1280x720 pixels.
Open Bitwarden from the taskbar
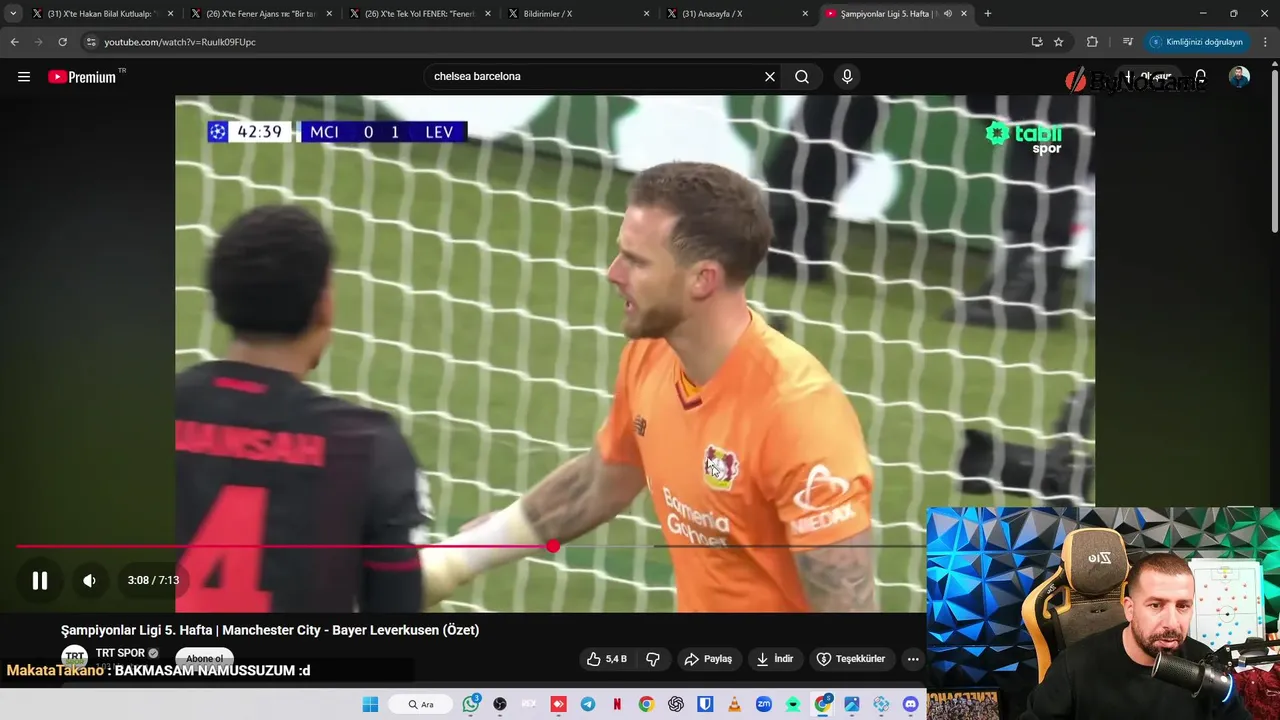point(705,704)
